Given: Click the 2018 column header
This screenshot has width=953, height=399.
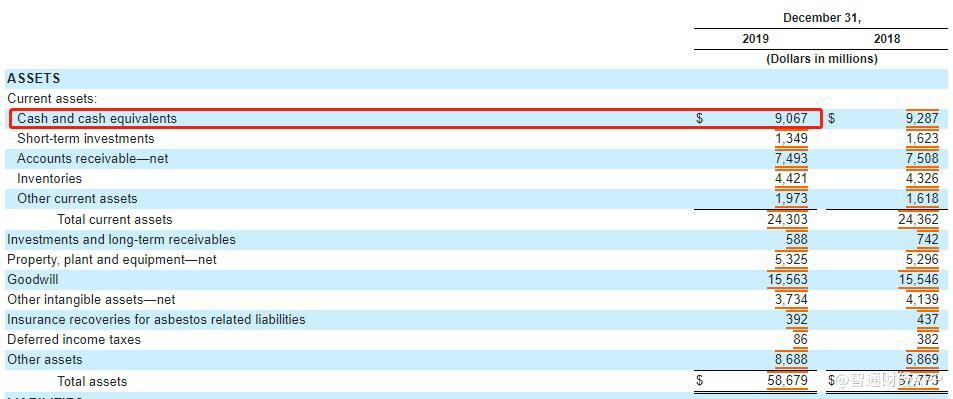Looking at the screenshot, I should [887, 39].
